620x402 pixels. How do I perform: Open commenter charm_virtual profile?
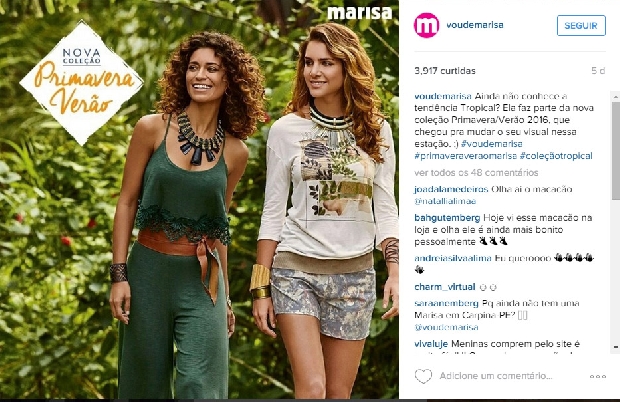[x=444, y=287]
